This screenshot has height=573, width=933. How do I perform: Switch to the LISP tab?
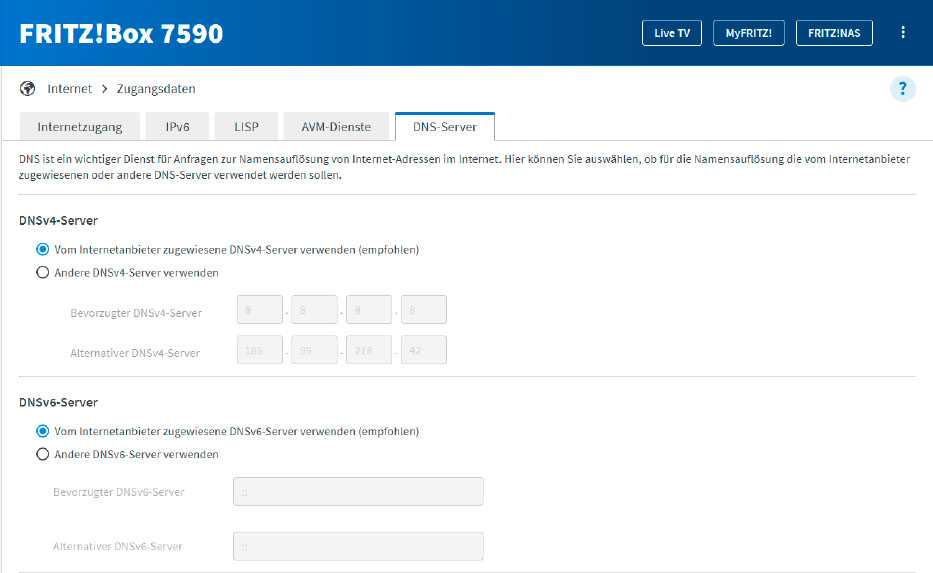(246, 127)
